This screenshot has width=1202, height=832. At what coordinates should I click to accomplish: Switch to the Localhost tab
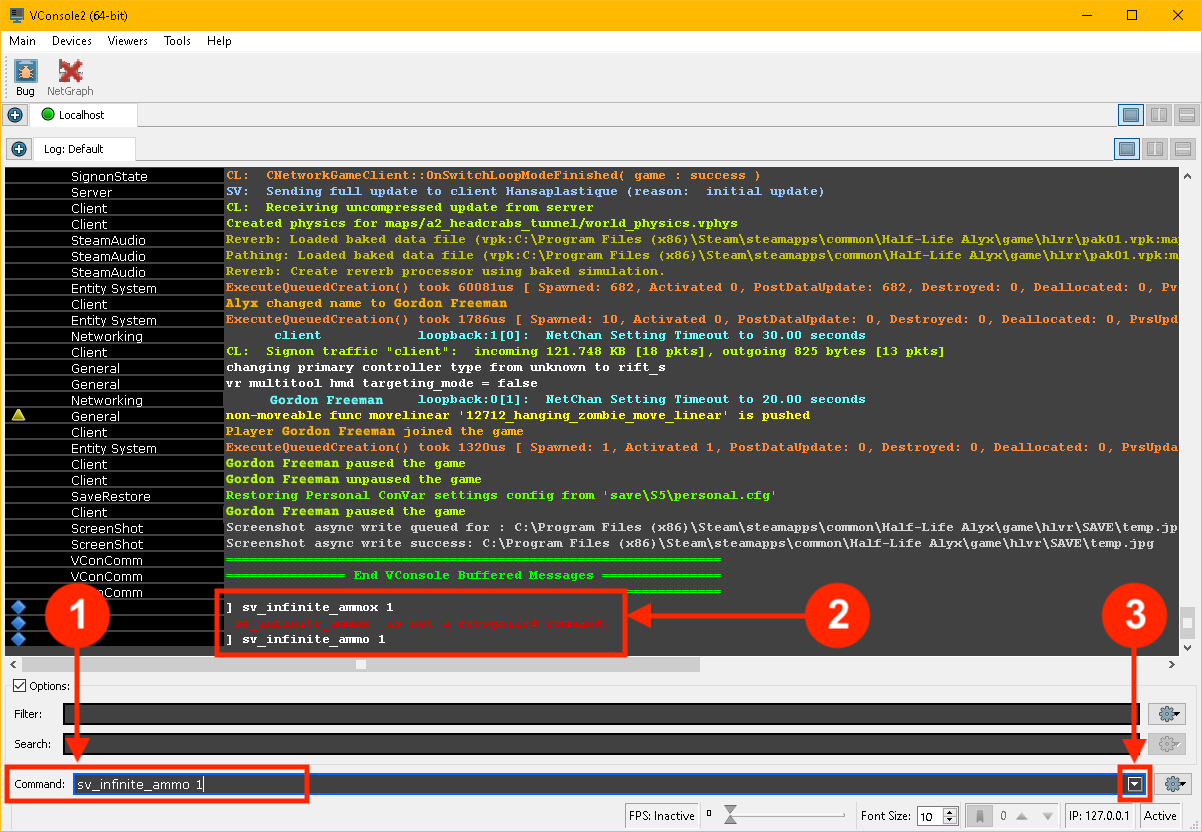(82, 115)
